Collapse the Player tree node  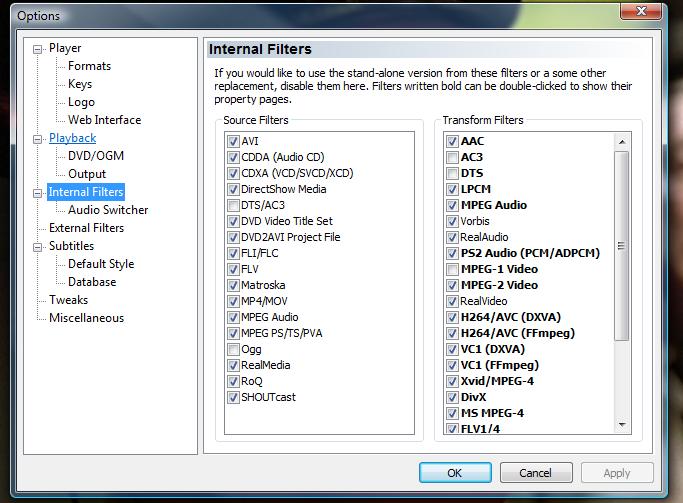click(39, 48)
